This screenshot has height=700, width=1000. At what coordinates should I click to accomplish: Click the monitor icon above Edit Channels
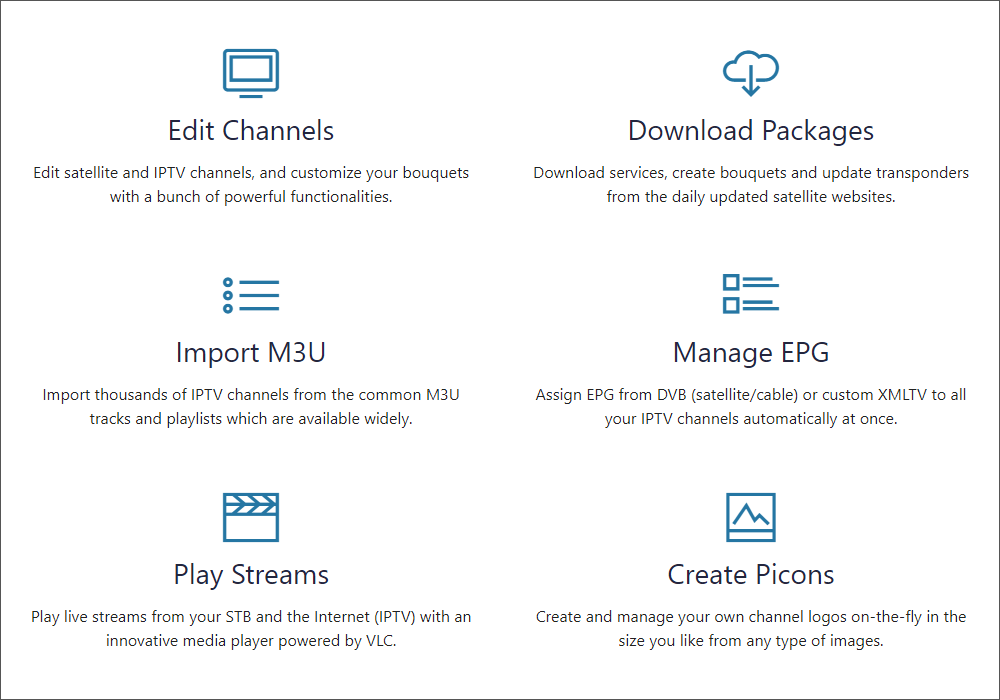pos(251,73)
